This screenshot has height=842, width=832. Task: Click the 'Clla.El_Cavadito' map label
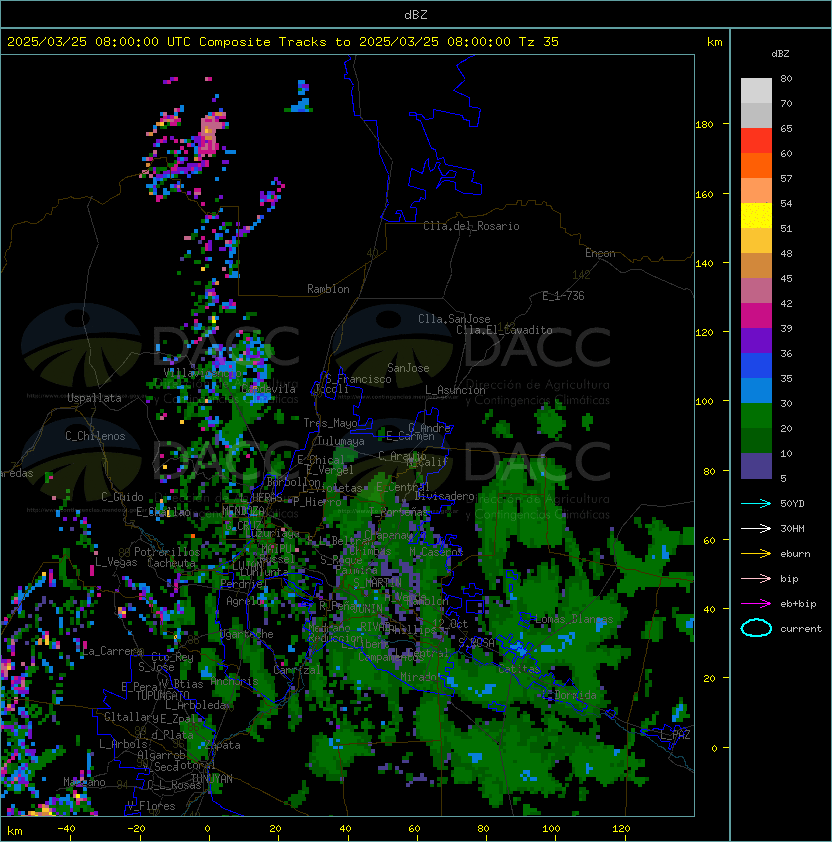click(x=504, y=330)
